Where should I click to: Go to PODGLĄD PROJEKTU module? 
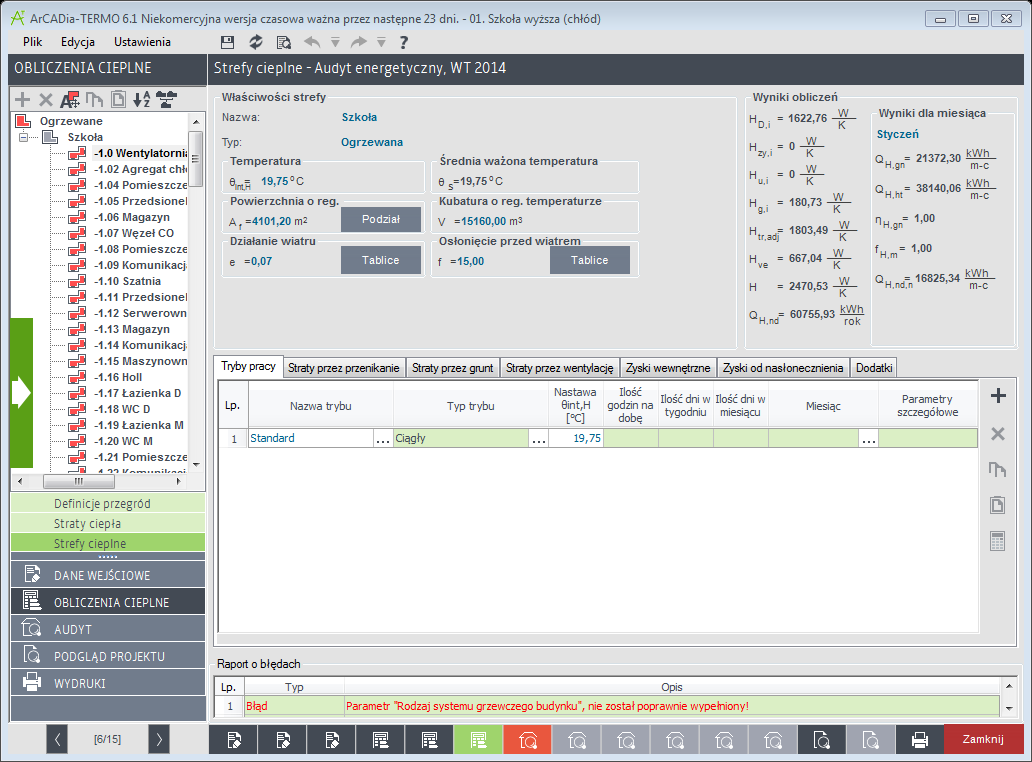pyautogui.click(x=108, y=655)
